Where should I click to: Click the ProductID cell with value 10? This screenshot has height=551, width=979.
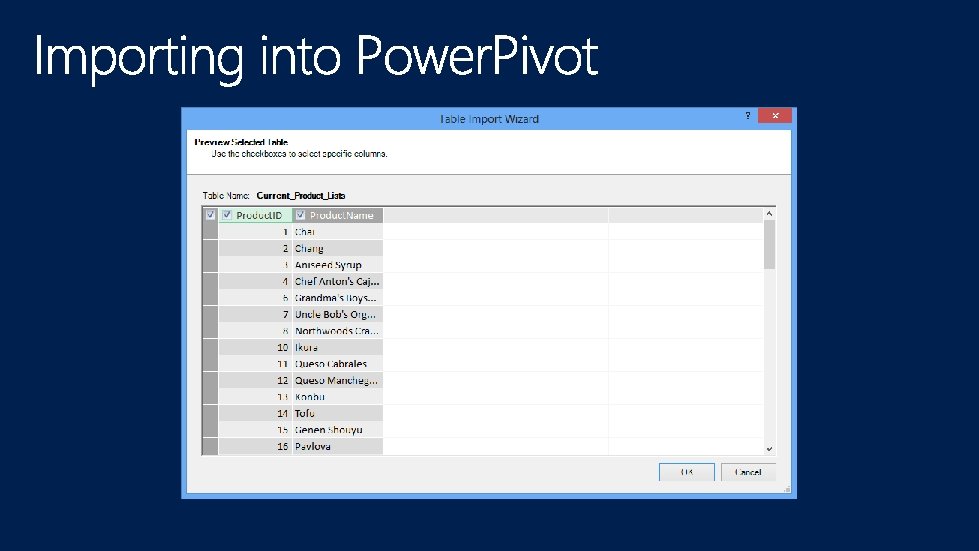[x=255, y=347]
